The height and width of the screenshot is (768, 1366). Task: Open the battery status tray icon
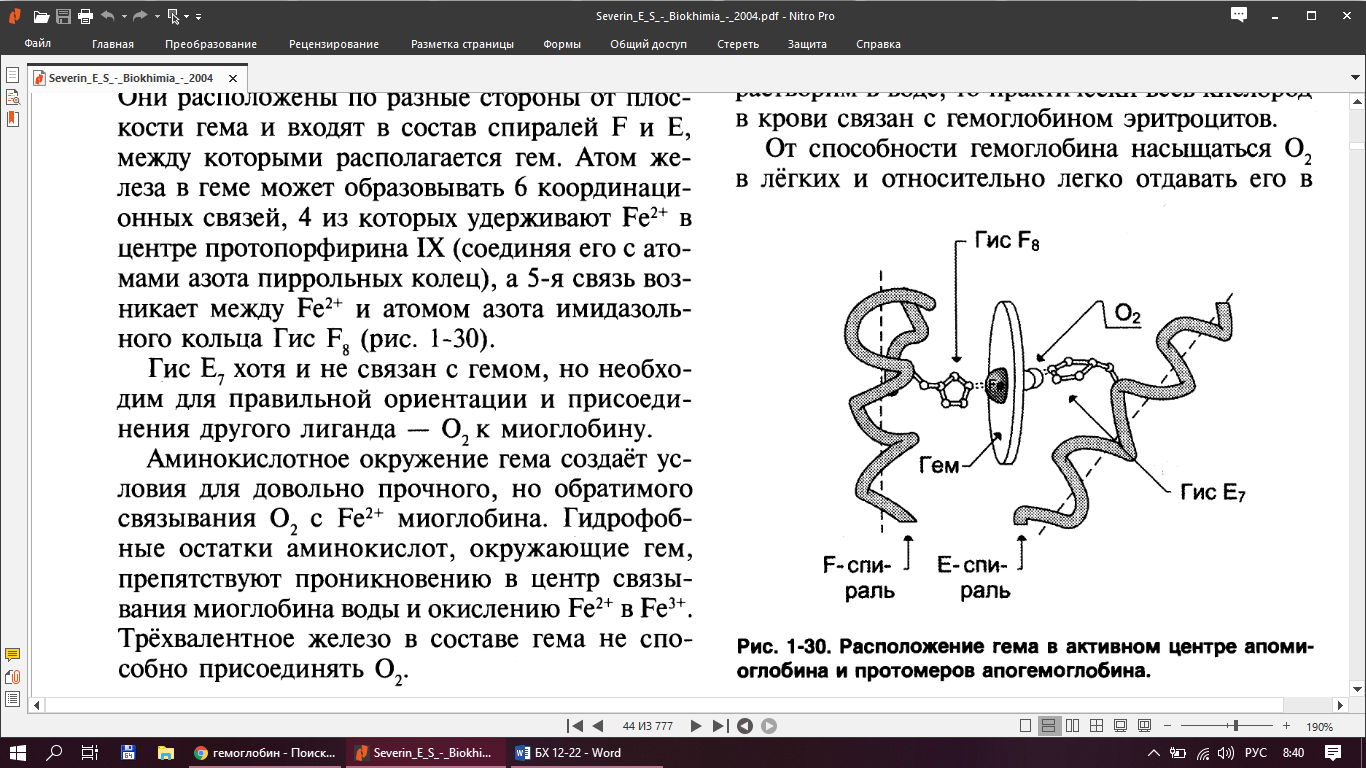(1176, 753)
